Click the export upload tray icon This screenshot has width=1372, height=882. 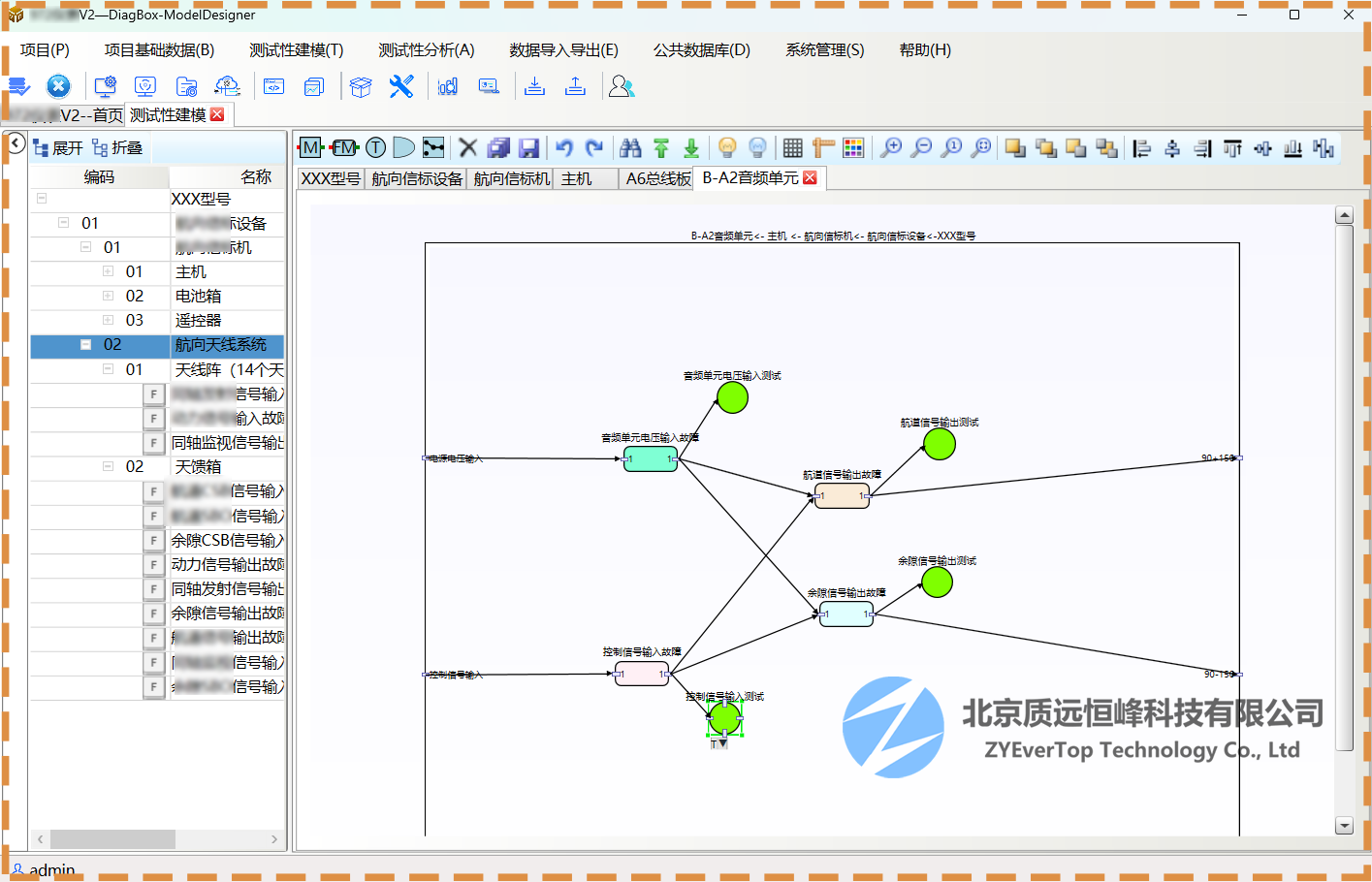pos(575,86)
